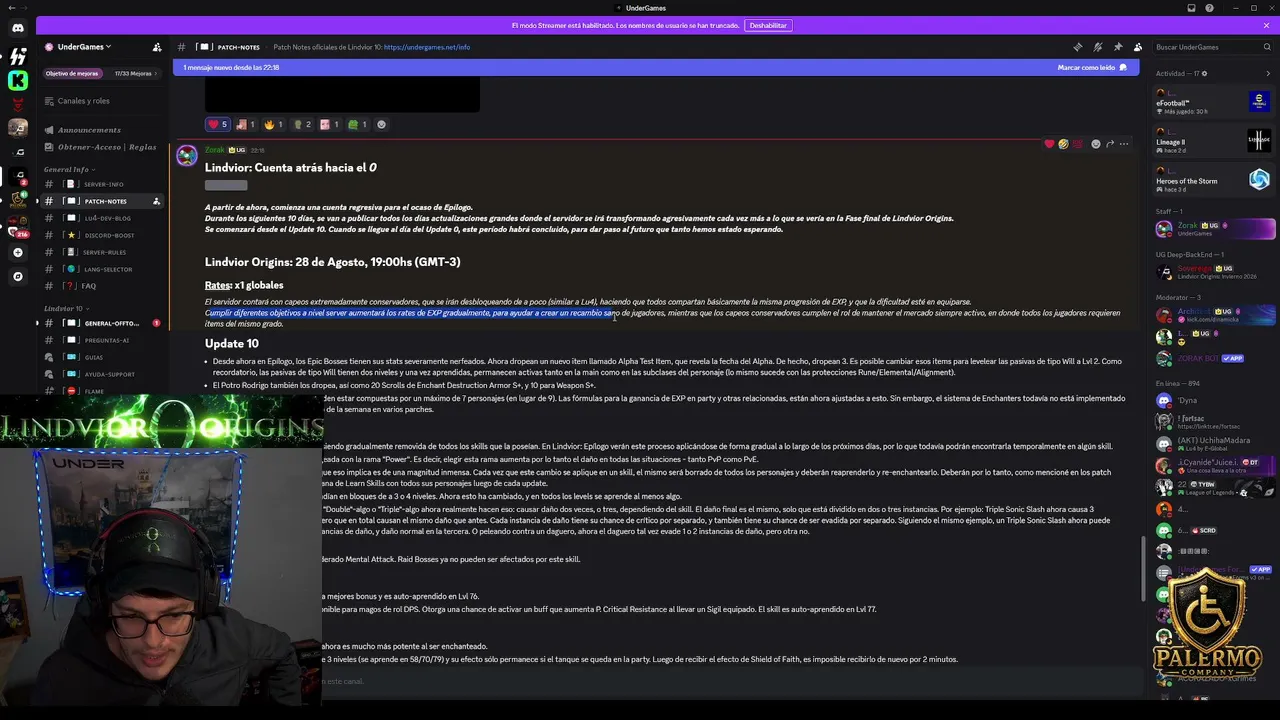This screenshot has width=1280, height=720.
Task: Close the Streamer mode banner
Action: point(1266,25)
